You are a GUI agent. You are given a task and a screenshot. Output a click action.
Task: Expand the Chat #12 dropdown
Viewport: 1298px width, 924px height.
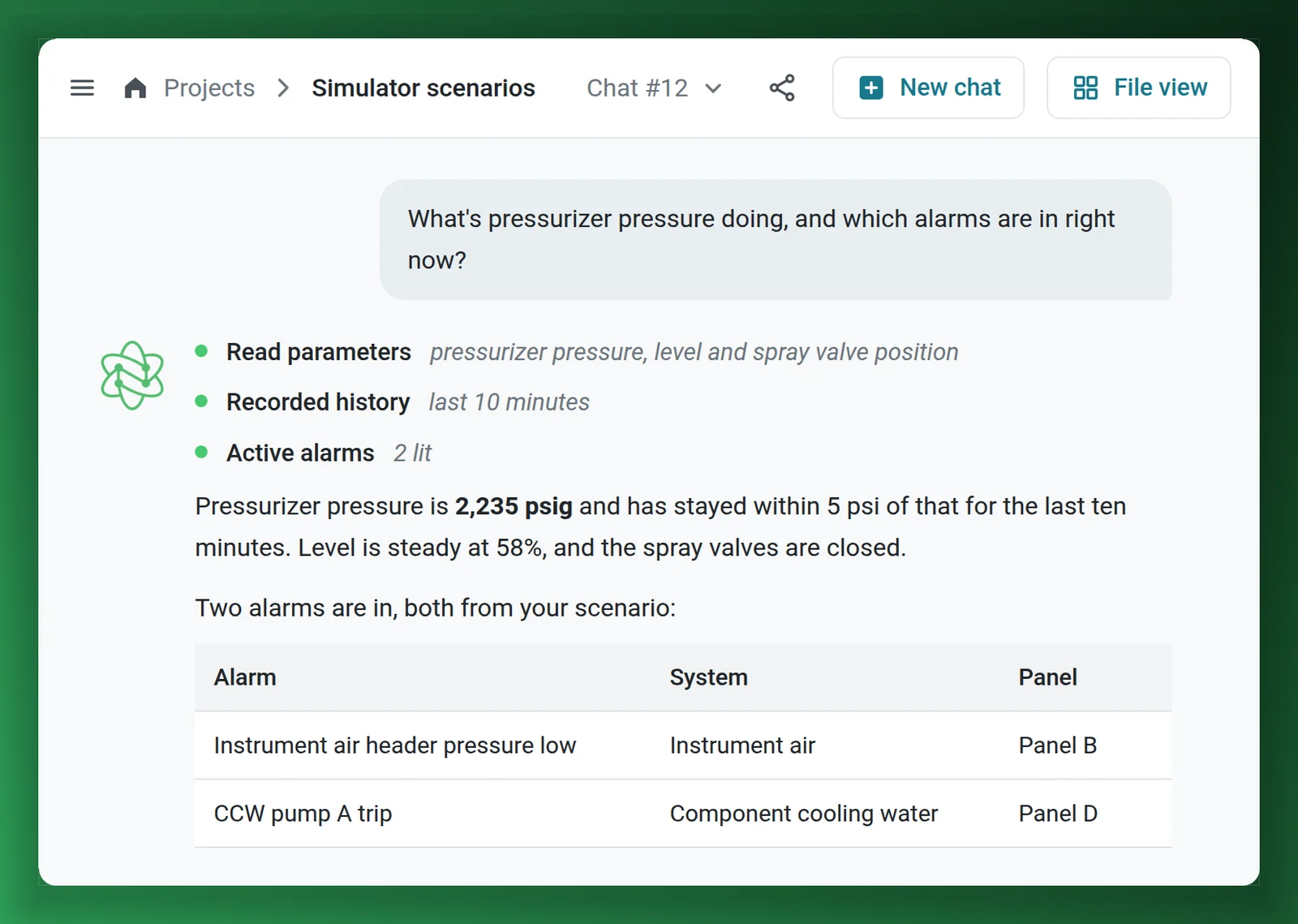tap(654, 88)
